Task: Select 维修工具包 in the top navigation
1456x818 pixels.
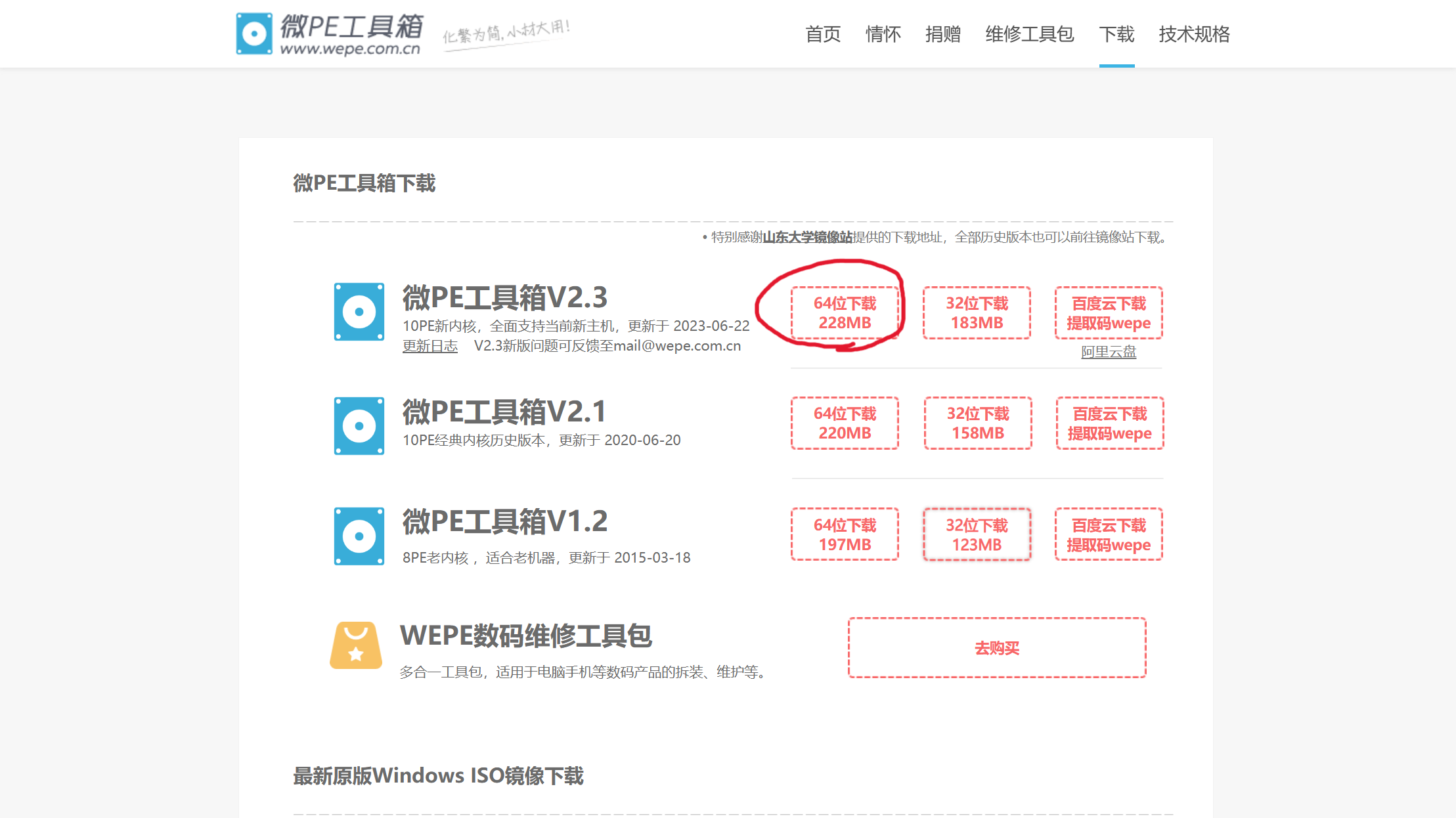Action: click(x=1029, y=34)
